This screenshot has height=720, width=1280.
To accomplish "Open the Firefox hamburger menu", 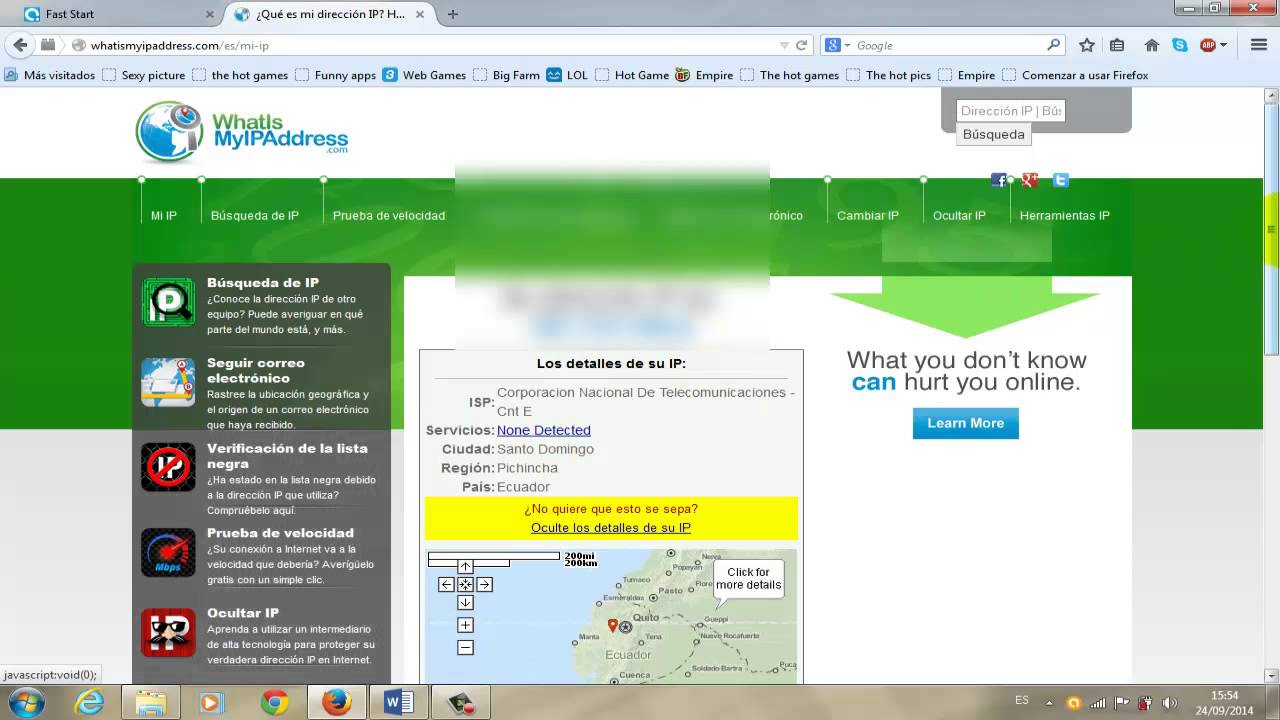I will pyautogui.click(x=1258, y=45).
